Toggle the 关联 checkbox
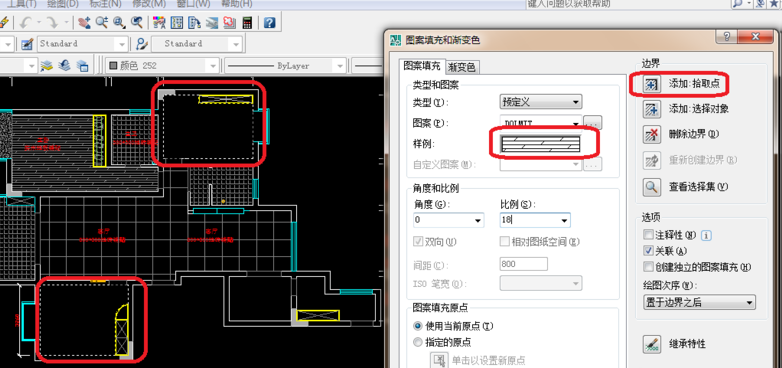 pyautogui.click(x=648, y=250)
